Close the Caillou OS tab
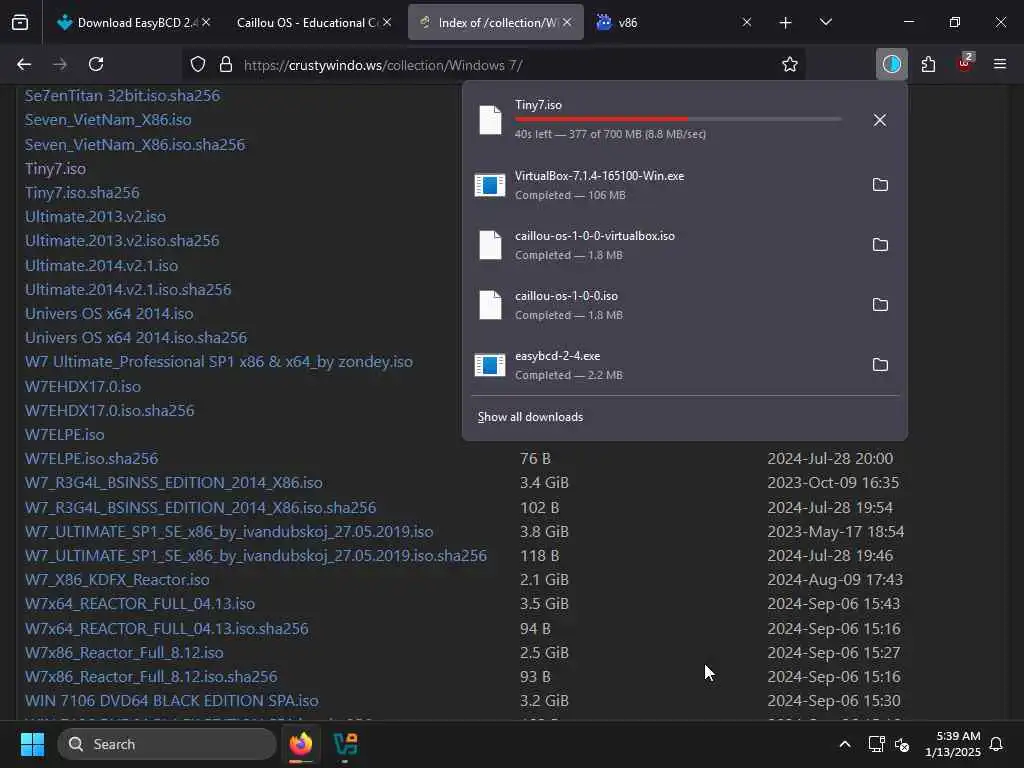Image resolution: width=1024 pixels, height=768 pixels. (x=387, y=22)
